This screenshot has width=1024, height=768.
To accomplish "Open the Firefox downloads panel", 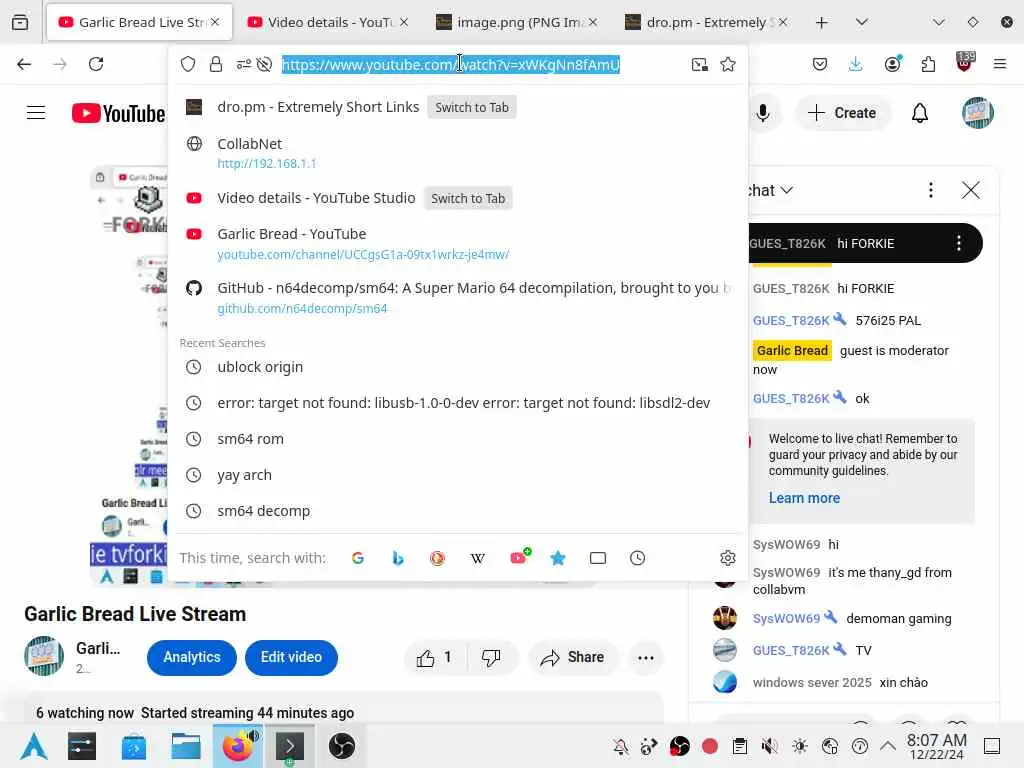I will click(856, 64).
